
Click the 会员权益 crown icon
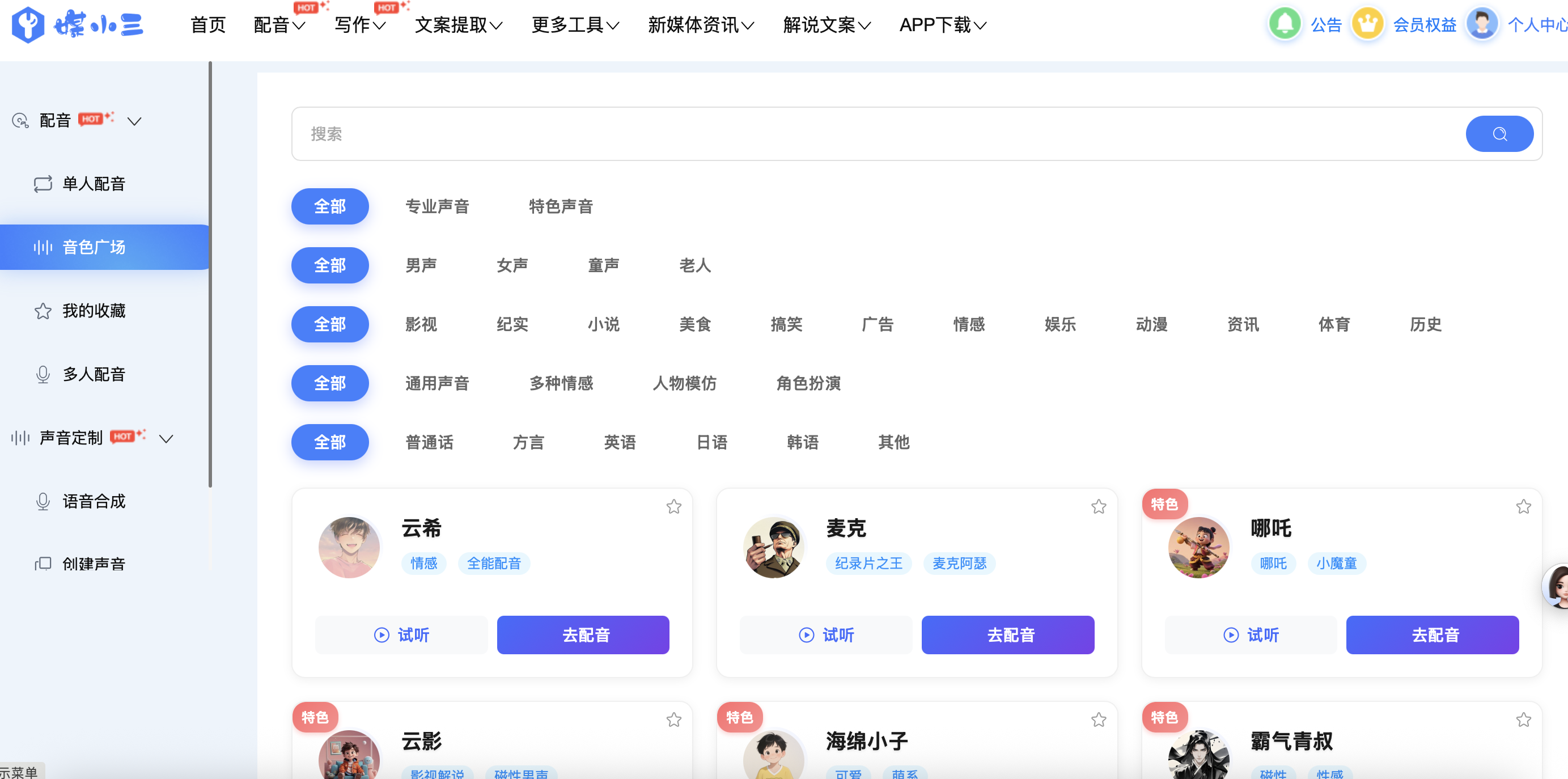[x=1367, y=24]
